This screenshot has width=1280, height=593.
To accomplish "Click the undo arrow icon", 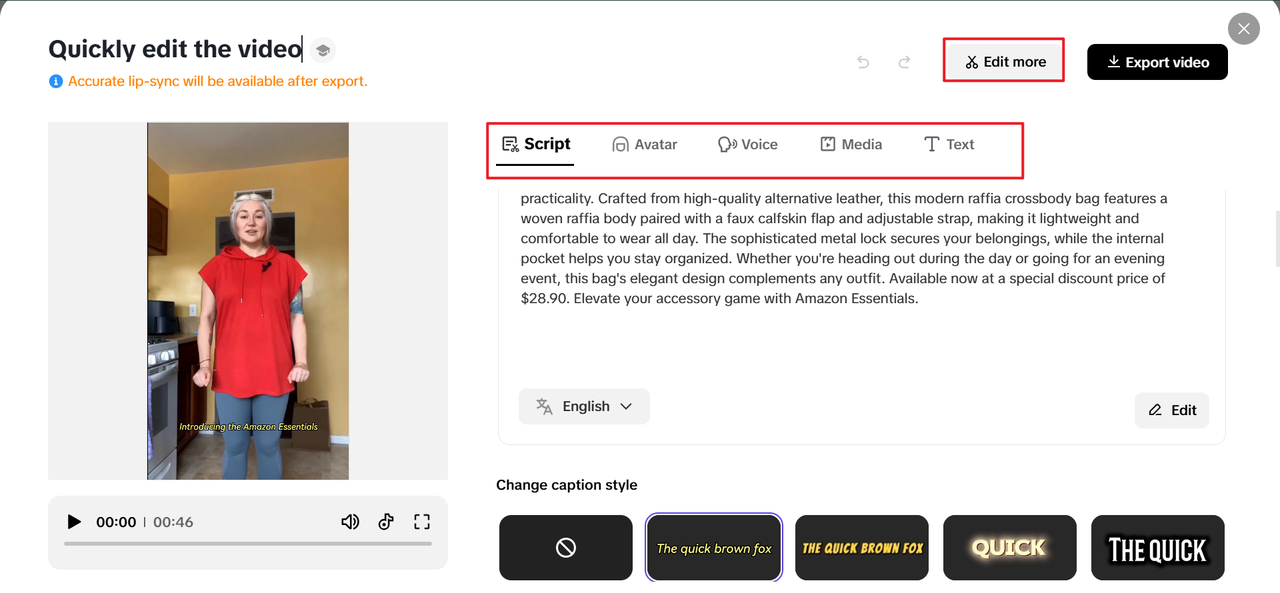I will click(x=863, y=62).
